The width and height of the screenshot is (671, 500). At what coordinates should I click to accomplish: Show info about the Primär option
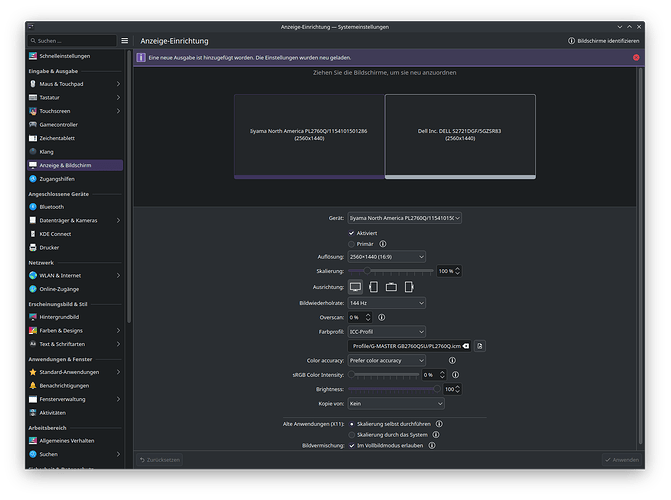[383, 244]
